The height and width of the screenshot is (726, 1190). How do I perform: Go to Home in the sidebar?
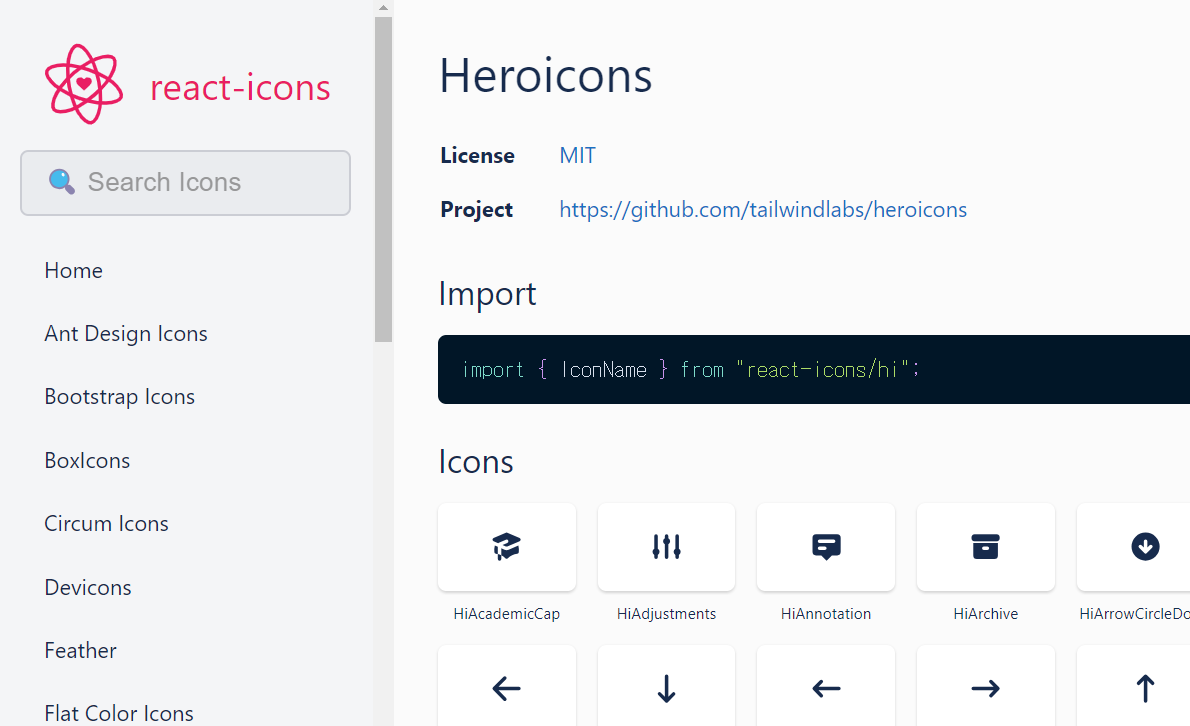(74, 271)
